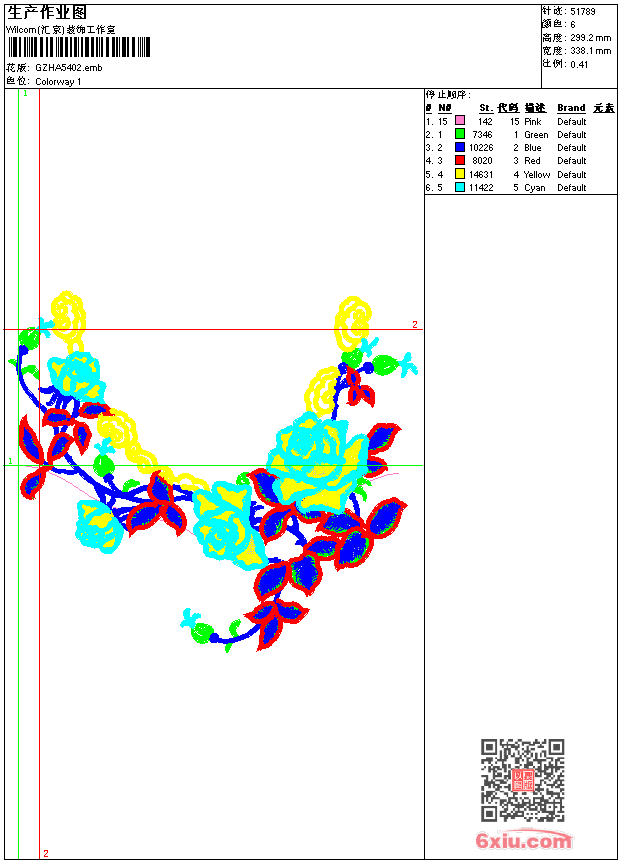Screen dimensions: 620x860
Task: Click the large cyan-yellow rose in design
Action: (317, 463)
